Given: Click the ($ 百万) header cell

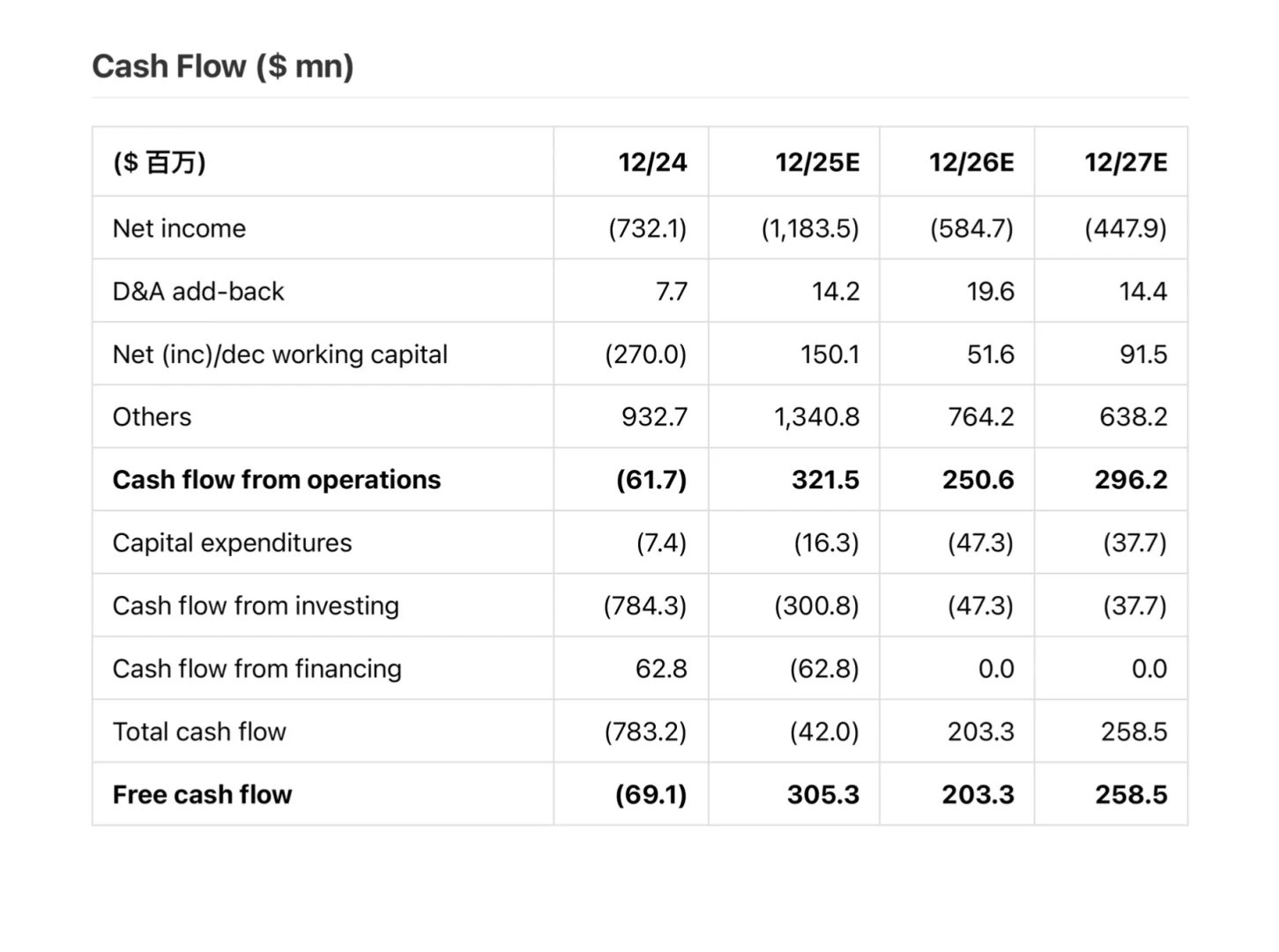Looking at the screenshot, I should point(160,162).
